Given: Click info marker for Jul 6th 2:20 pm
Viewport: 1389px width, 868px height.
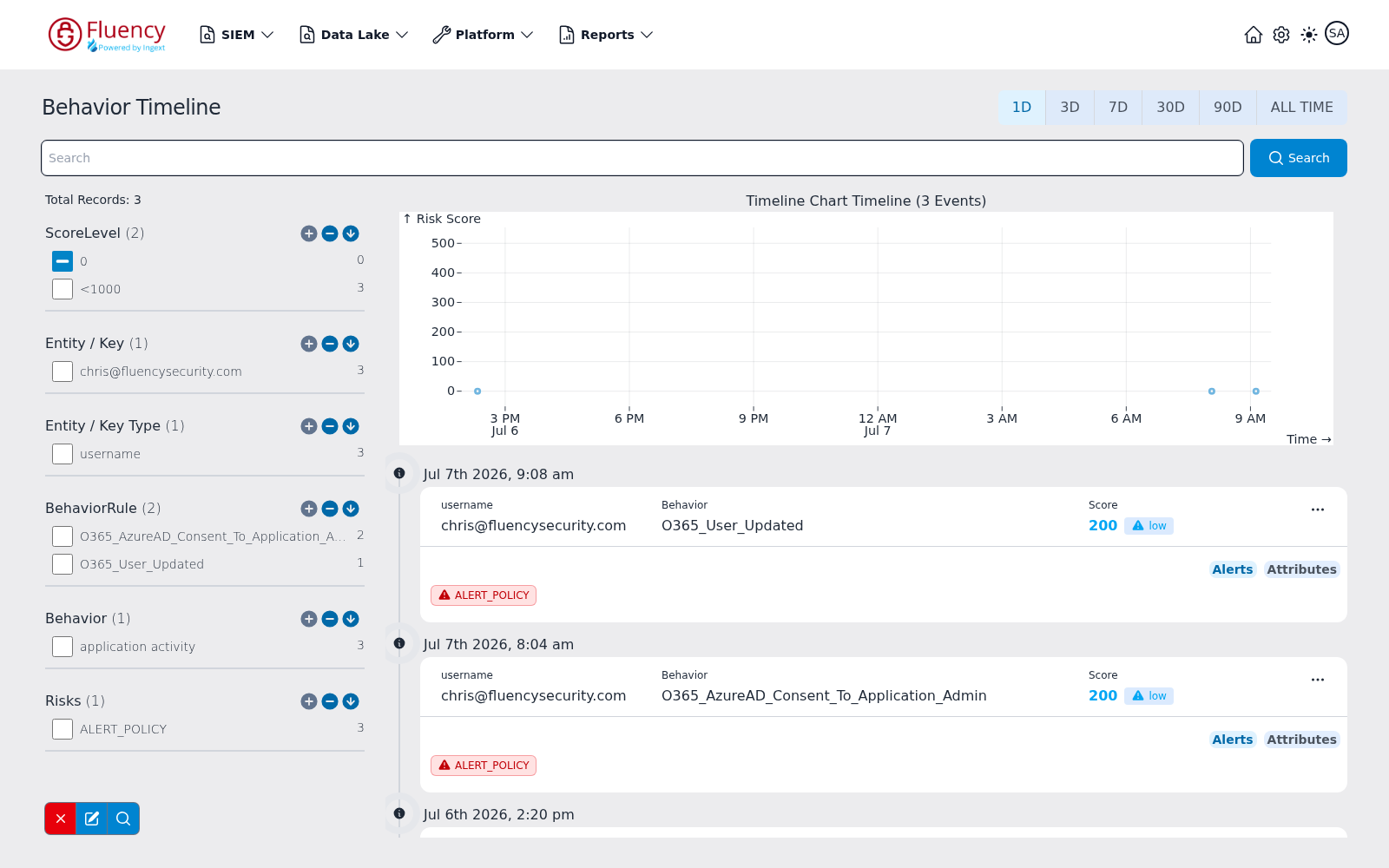Looking at the screenshot, I should click(x=399, y=813).
